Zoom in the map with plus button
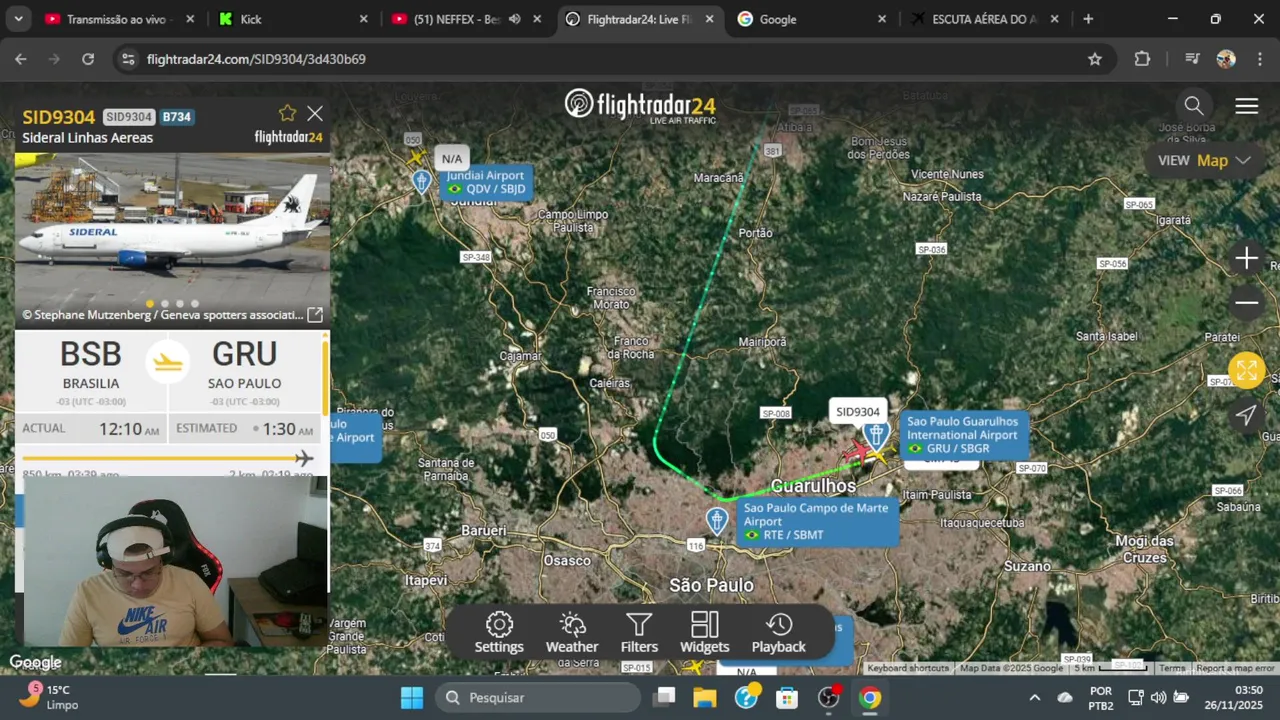1280x720 pixels. [x=1246, y=259]
